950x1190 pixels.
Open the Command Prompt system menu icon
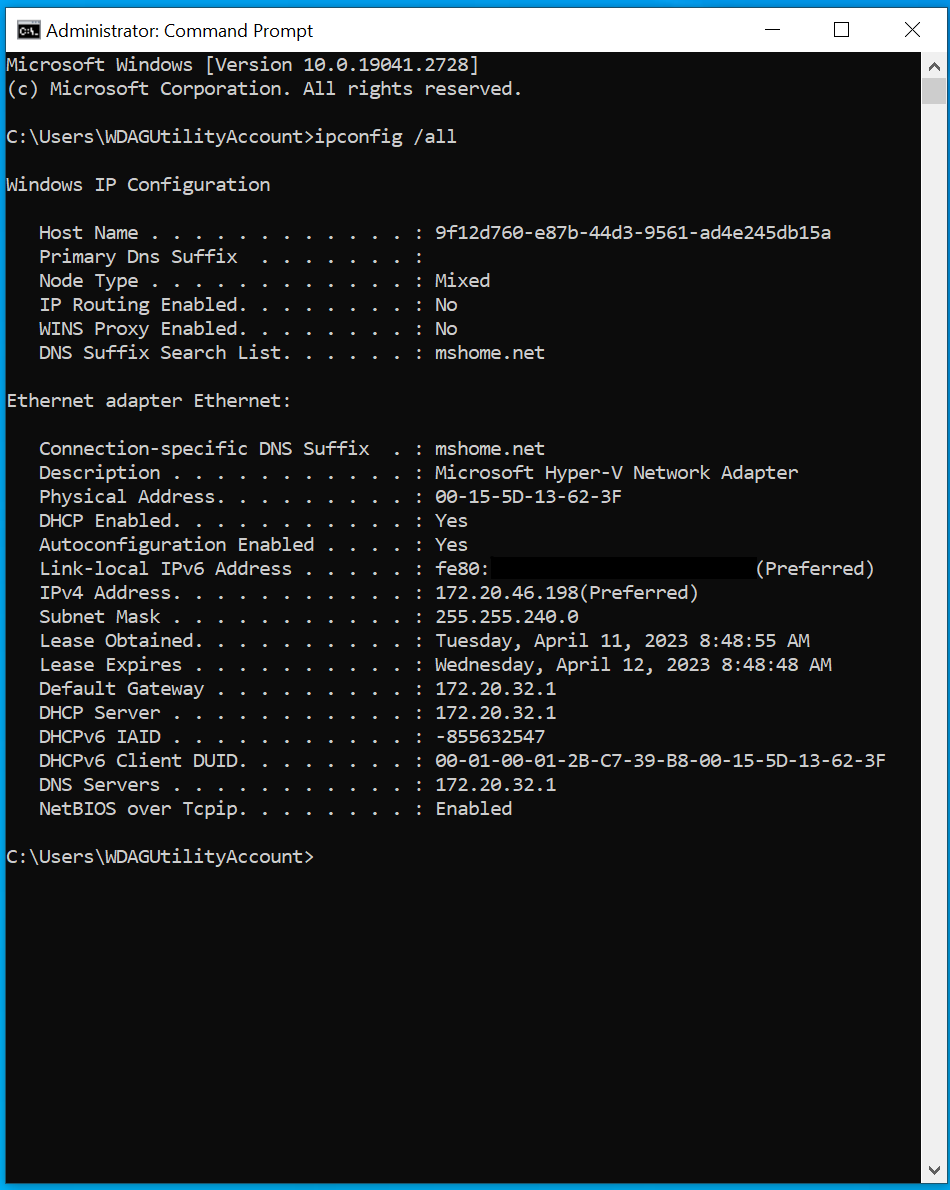coord(28,30)
